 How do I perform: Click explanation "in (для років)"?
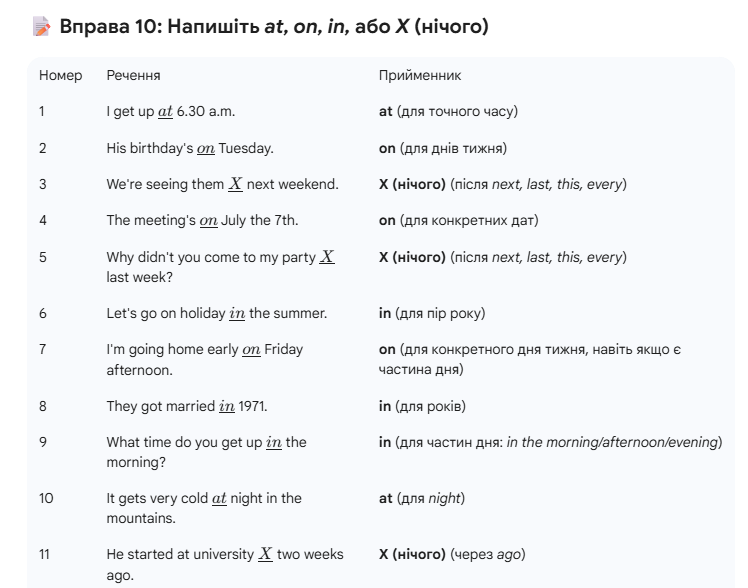422,406
